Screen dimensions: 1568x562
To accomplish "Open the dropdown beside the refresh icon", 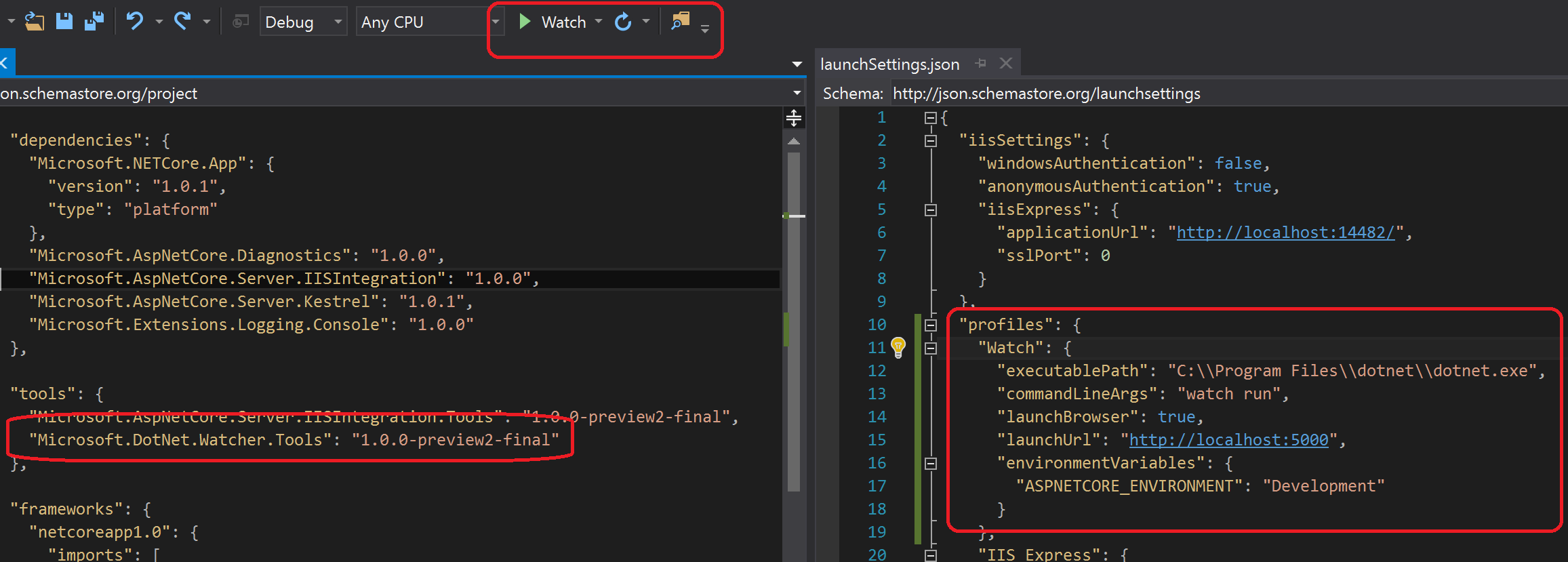I will coord(645,22).
